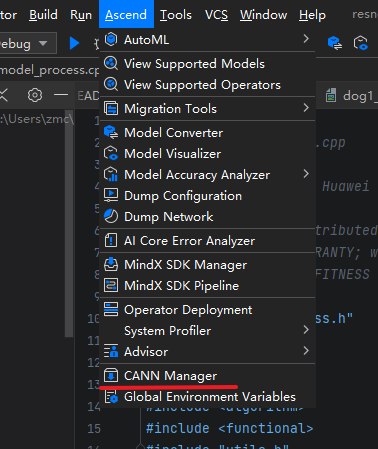Viewport: 378px width, 449px height.
Task: Click line number 15 in gutter
Action: [94, 428]
